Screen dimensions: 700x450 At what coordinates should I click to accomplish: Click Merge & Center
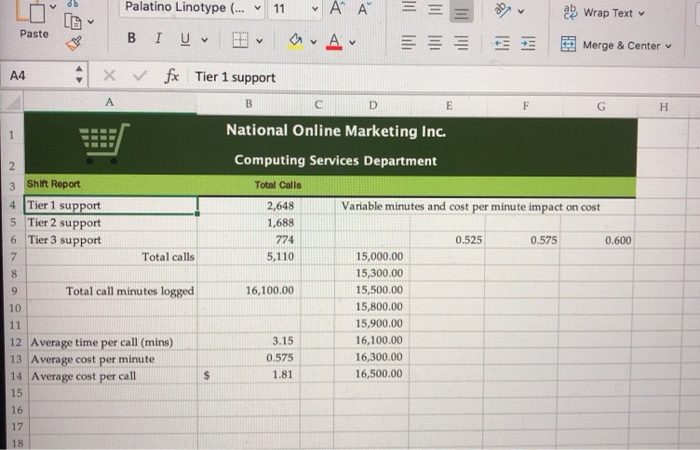pos(610,45)
